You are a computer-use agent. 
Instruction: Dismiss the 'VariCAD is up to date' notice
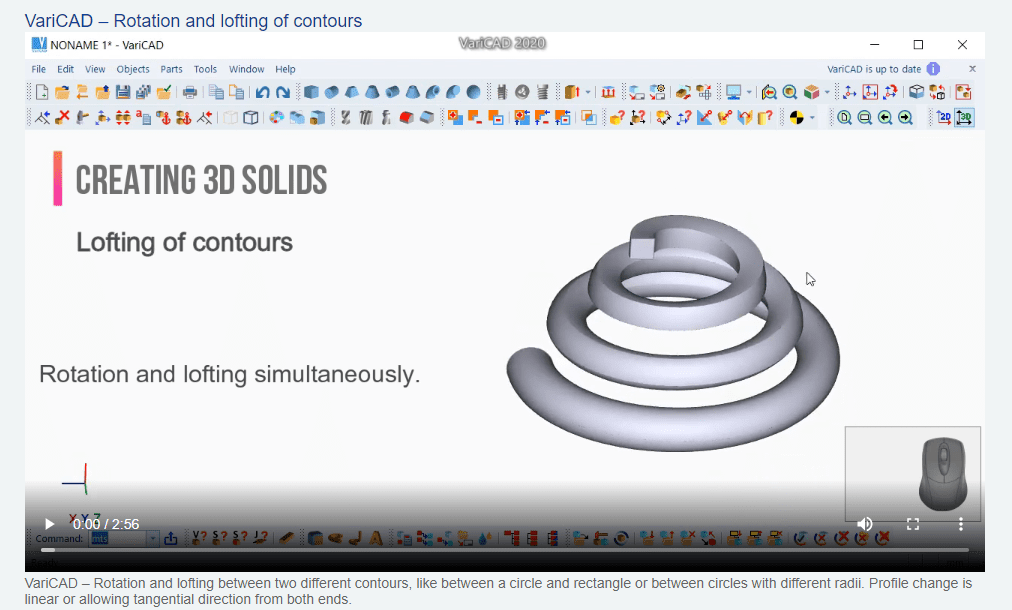[972, 69]
